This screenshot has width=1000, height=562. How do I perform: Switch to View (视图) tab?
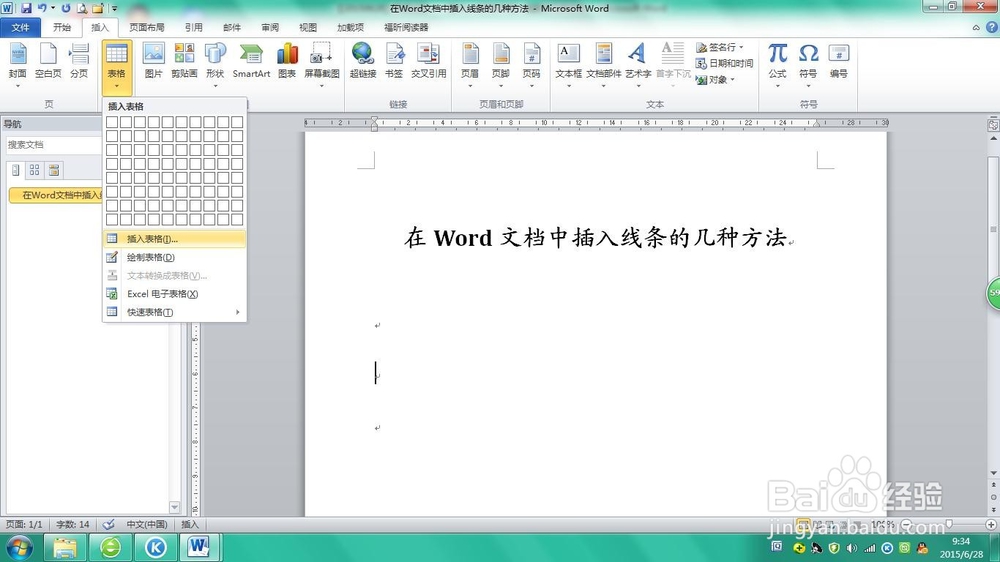308,27
